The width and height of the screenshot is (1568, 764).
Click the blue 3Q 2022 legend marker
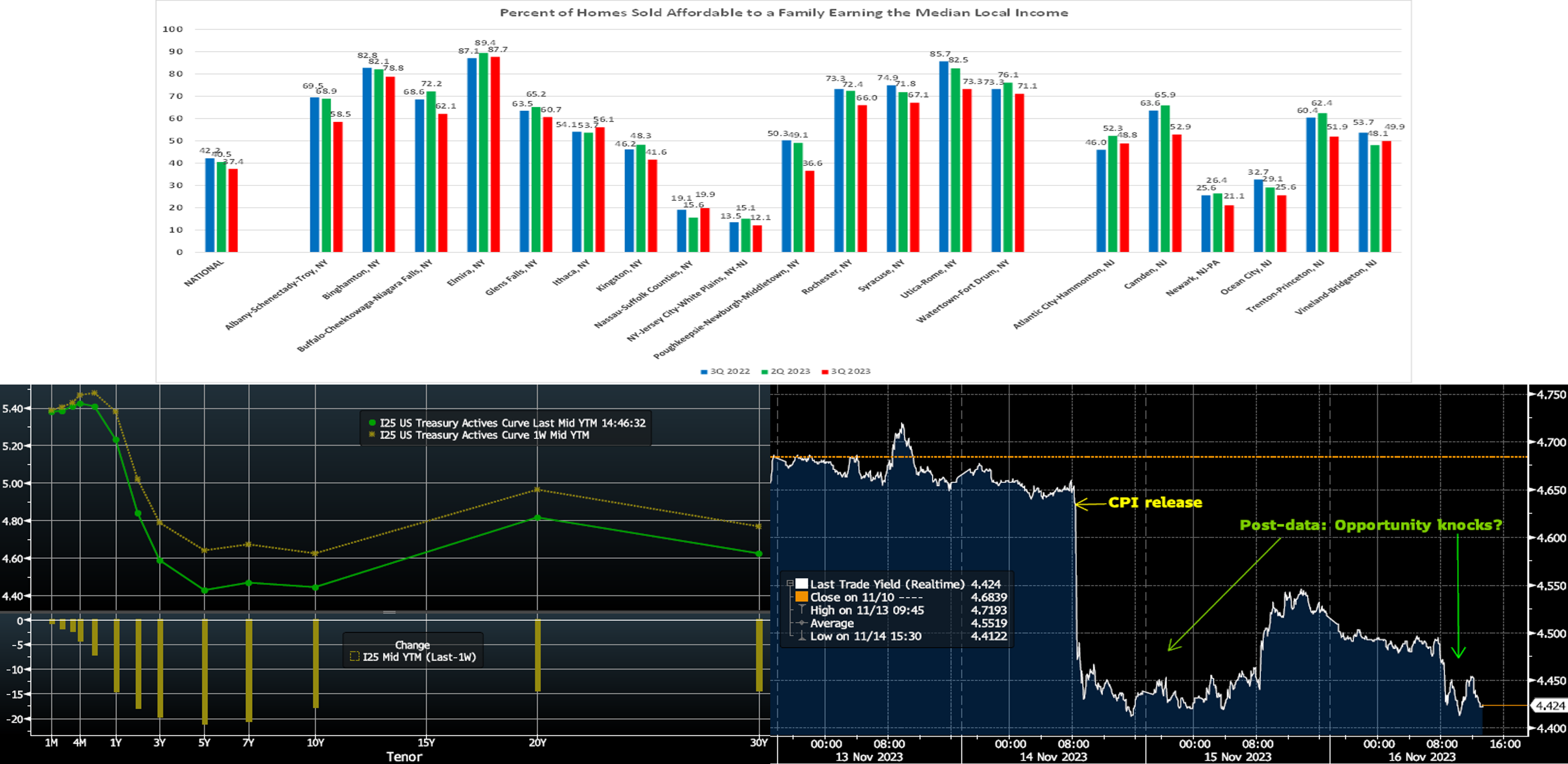(x=704, y=371)
